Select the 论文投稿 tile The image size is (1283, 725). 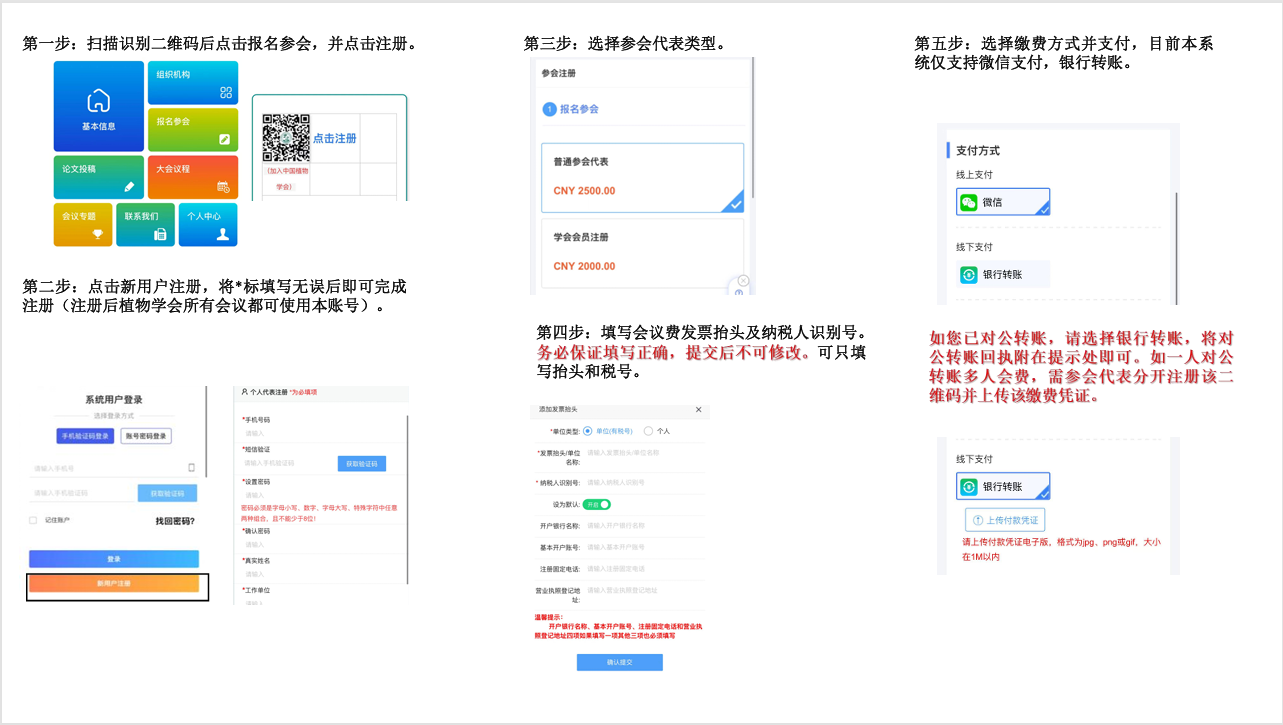coord(99,177)
